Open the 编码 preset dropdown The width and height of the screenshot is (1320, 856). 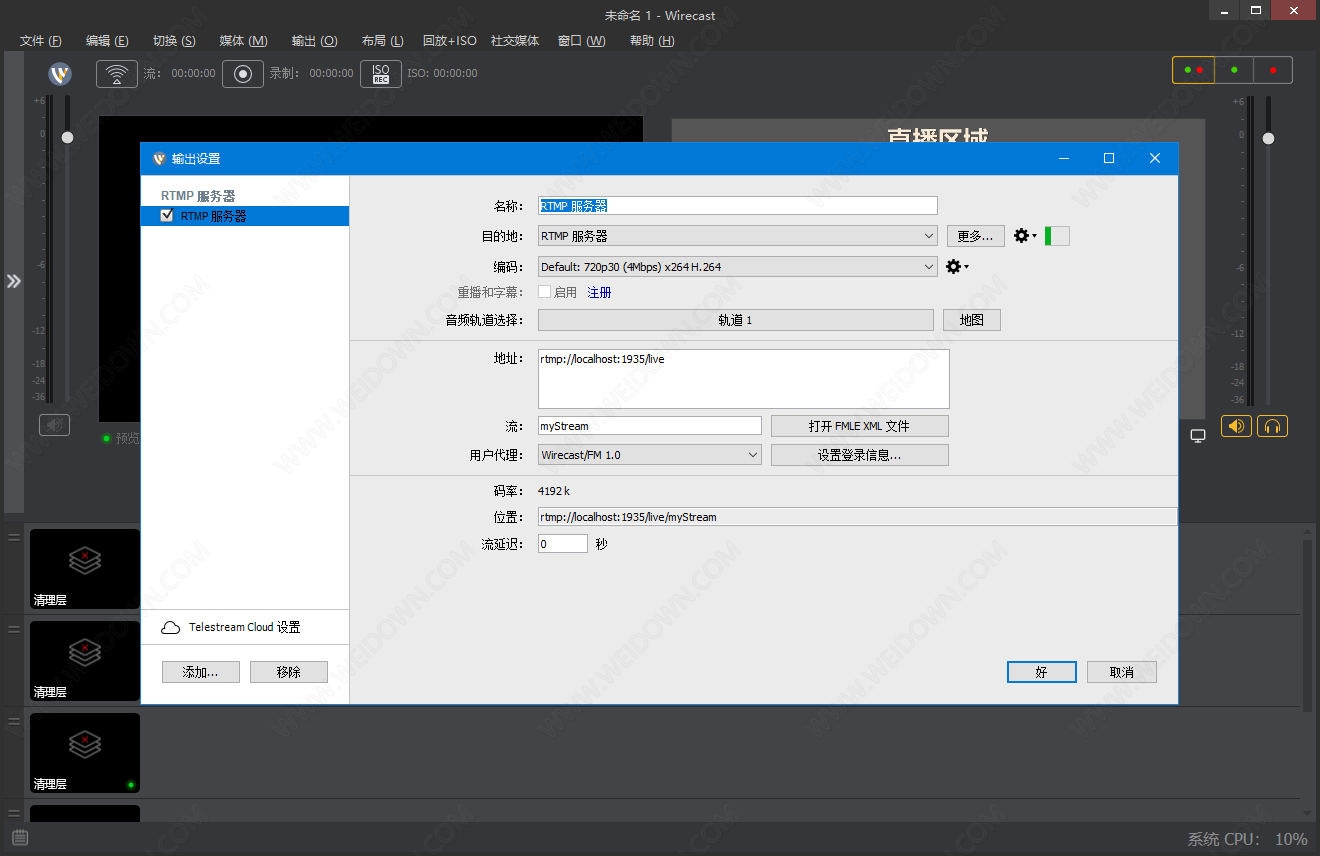(x=737, y=267)
